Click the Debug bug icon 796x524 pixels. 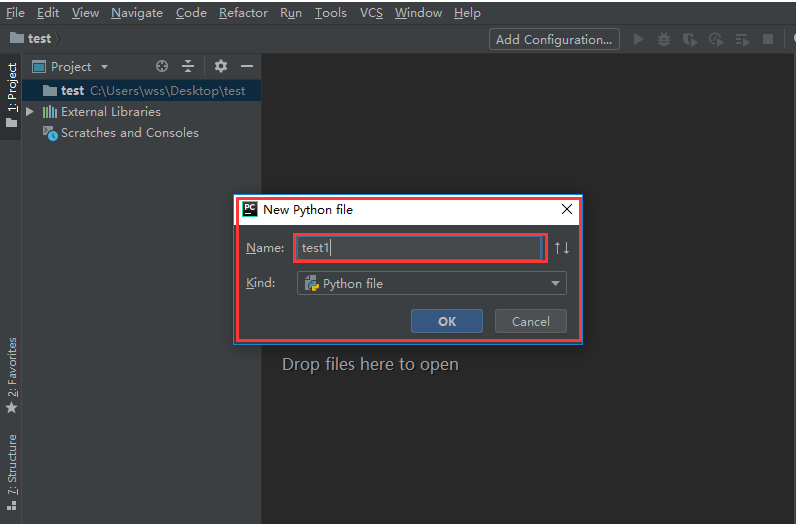[x=664, y=39]
